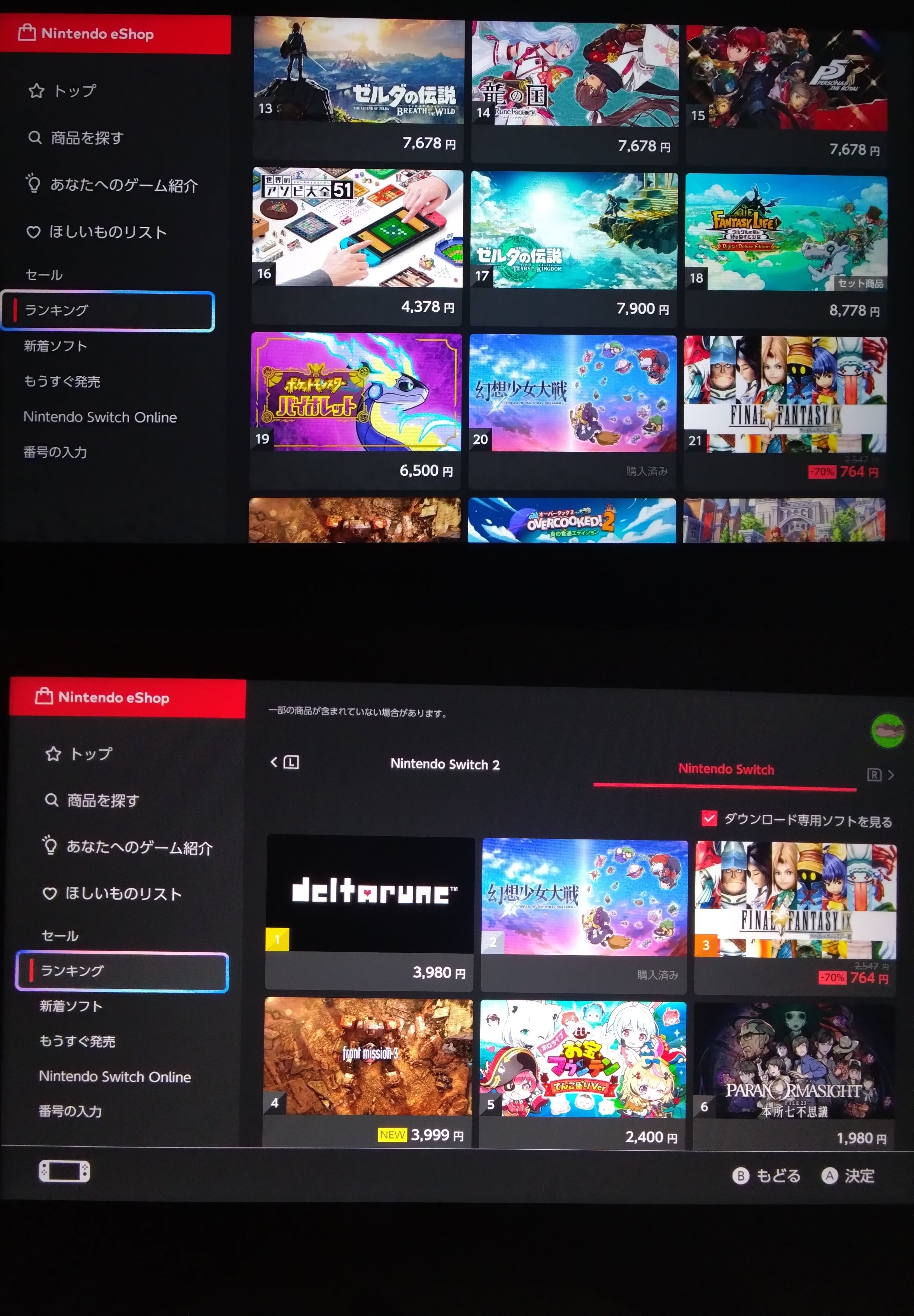Click the lightbulb icon for あなたへのゲーム紹介 in the lower screen
This screenshot has height=1316, width=914.
50,845
